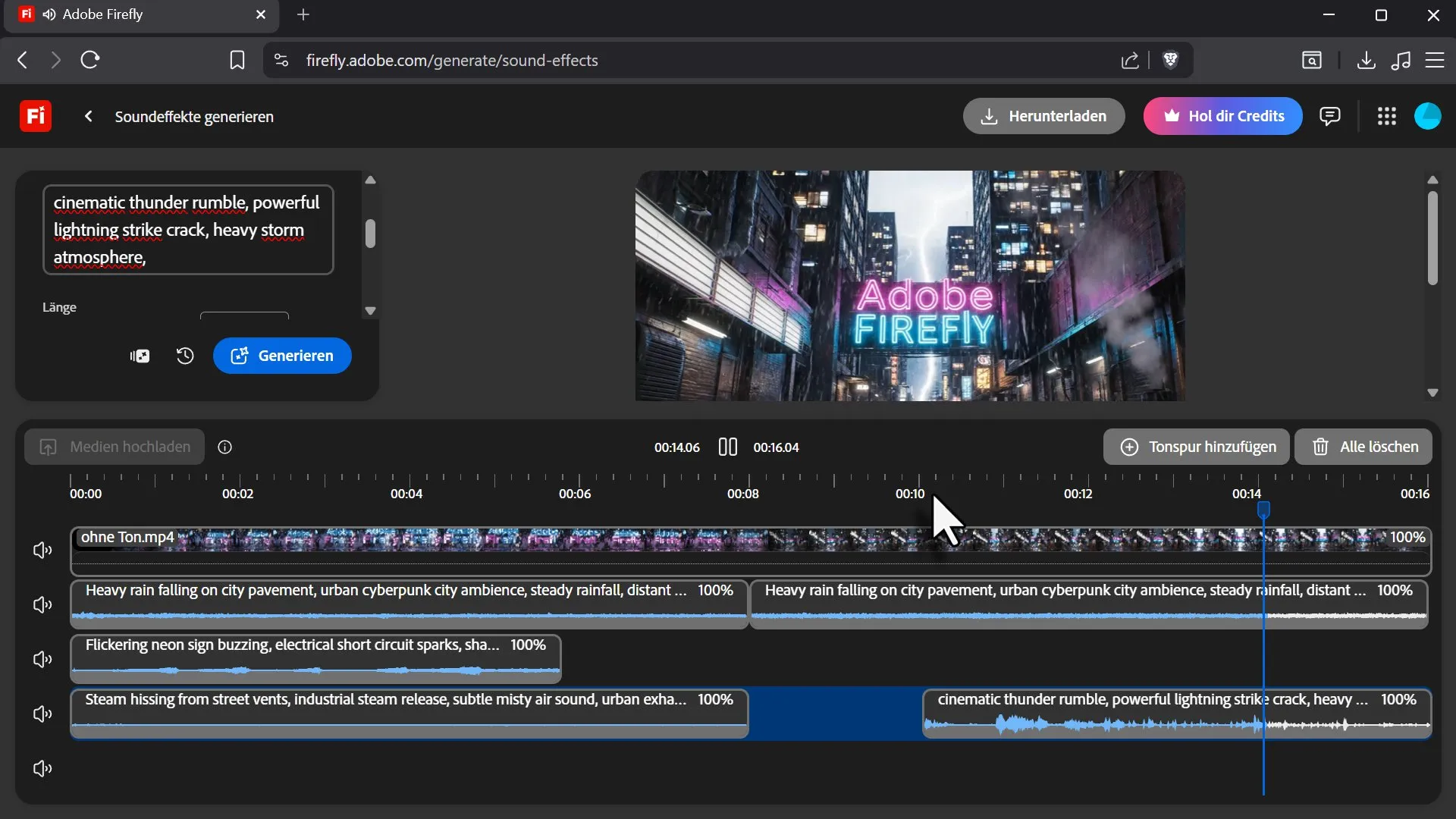The width and height of the screenshot is (1456, 819).
Task: Mute the Flickering neon sign track
Action: [x=42, y=659]
